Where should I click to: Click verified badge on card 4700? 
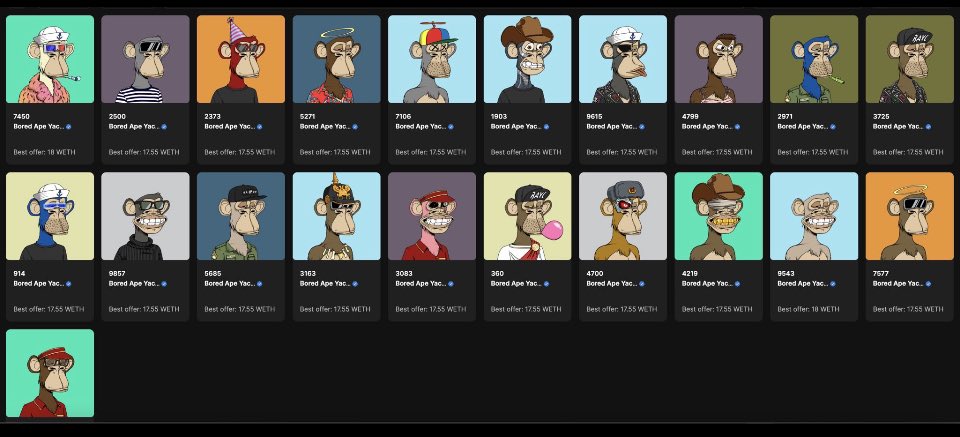642,283
